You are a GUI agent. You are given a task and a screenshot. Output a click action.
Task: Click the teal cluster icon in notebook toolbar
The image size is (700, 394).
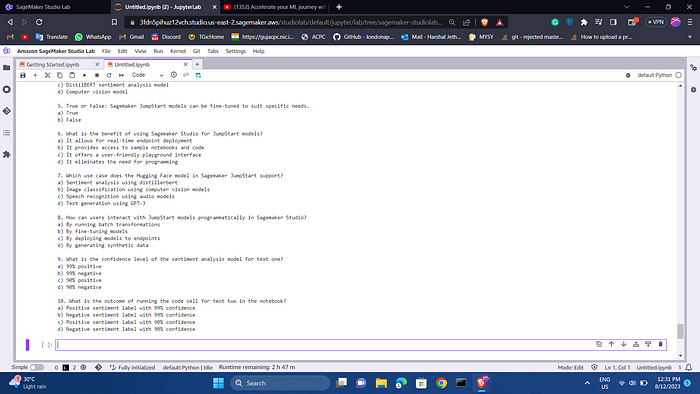[198, 75]
